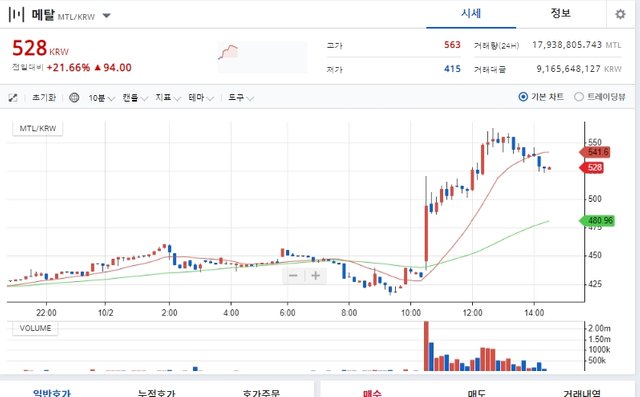Viewport: 640px width, 397px height.
Task: Click the candlestick logo beside 메탈
Action: (x=16, y=15)
